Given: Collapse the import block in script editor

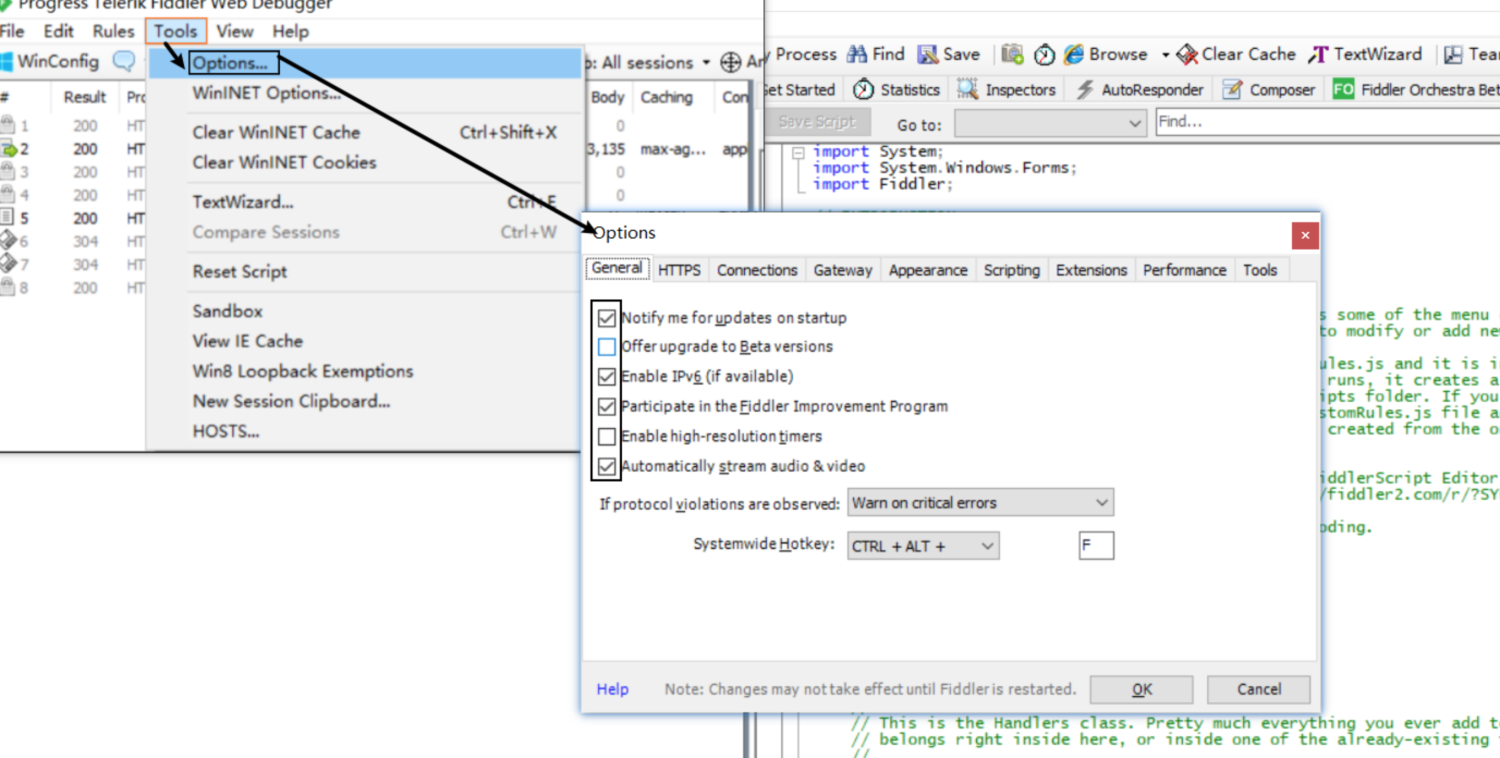Looking at the screenshot, I should coord(798,153).
